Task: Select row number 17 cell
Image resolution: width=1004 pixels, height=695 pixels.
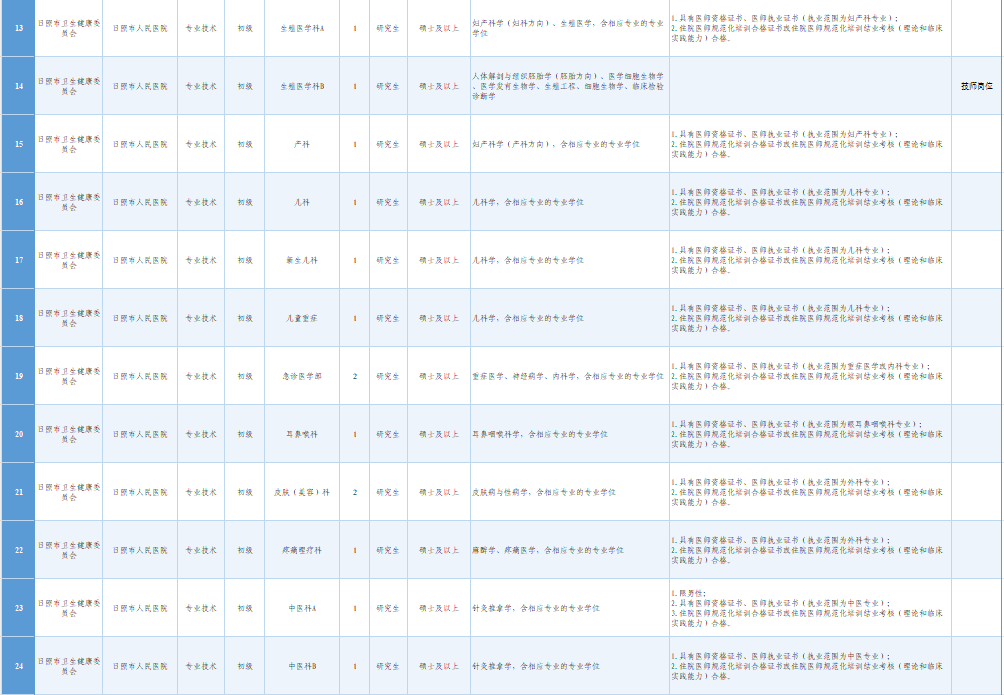Action: pos(19,260)
